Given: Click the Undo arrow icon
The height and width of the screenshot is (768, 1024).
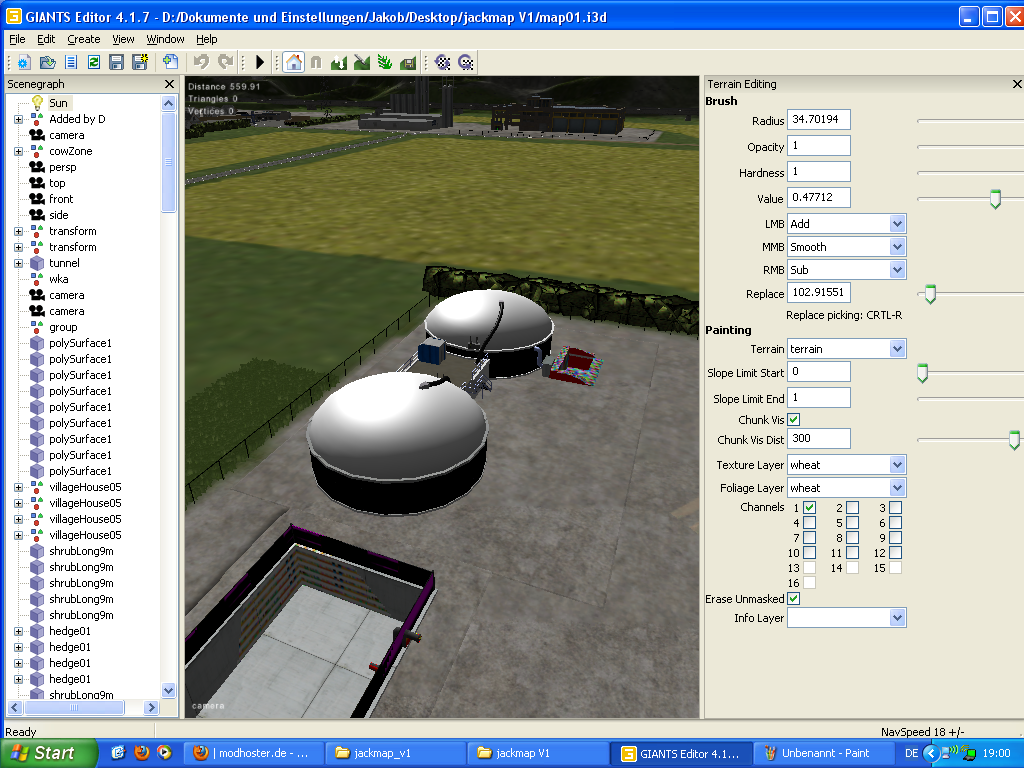Looking at the screenshot, I should coord(201,63).
